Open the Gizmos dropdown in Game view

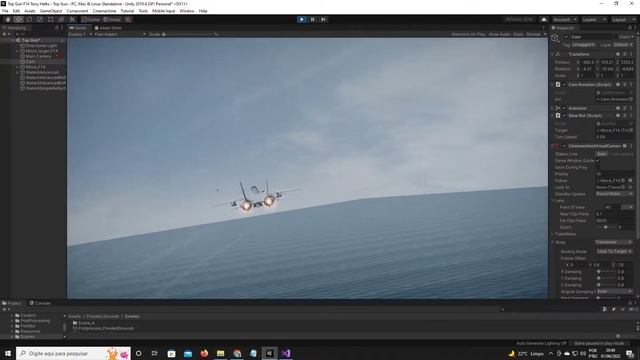(536, 34)
